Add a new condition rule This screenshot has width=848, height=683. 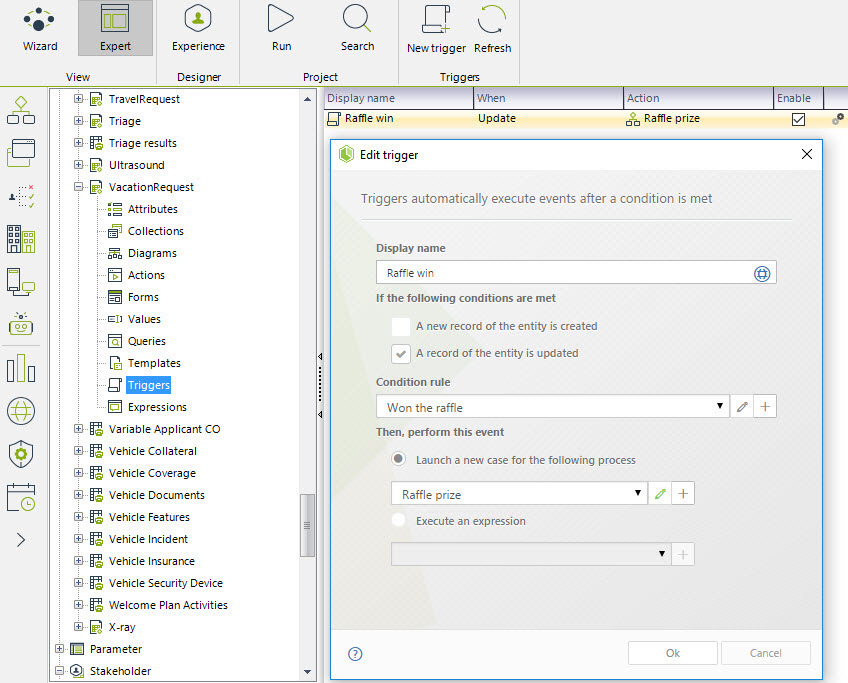pos(765,407)
